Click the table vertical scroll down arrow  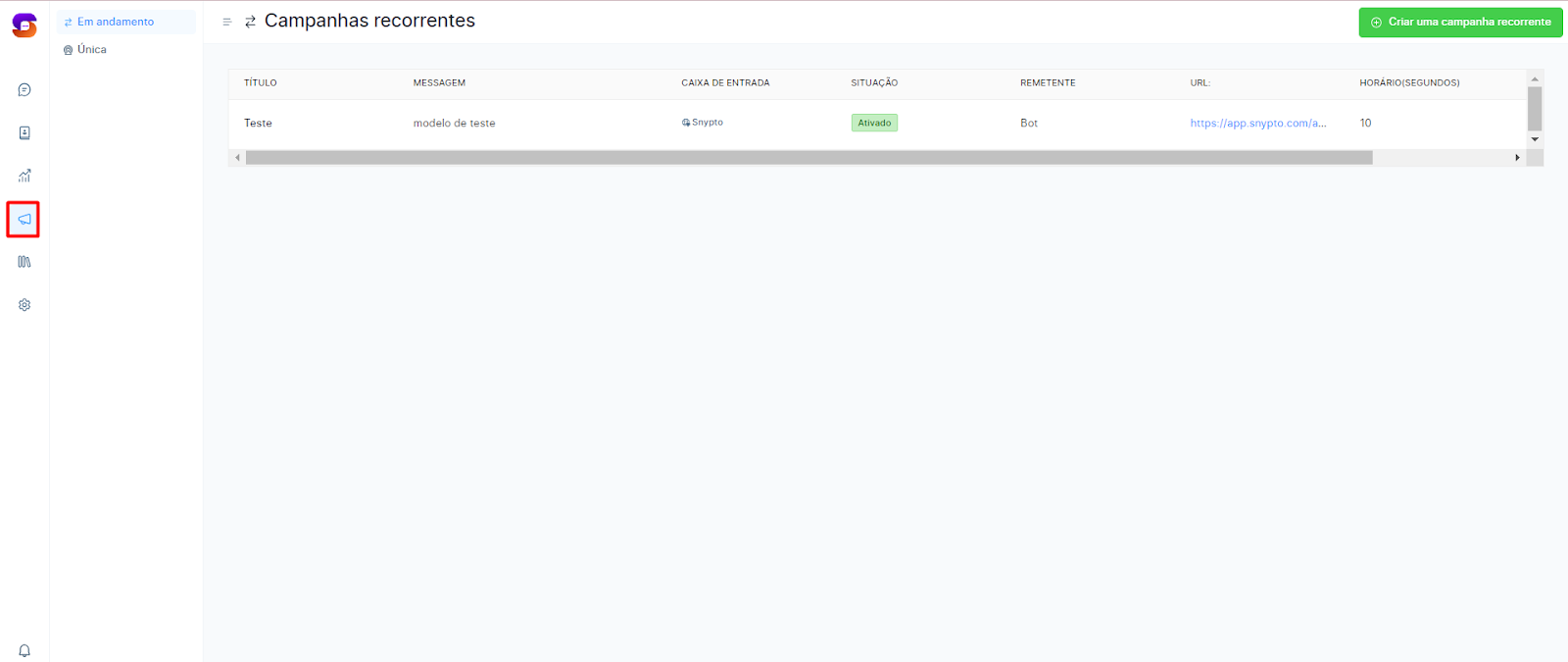[x=1535, y=139]
